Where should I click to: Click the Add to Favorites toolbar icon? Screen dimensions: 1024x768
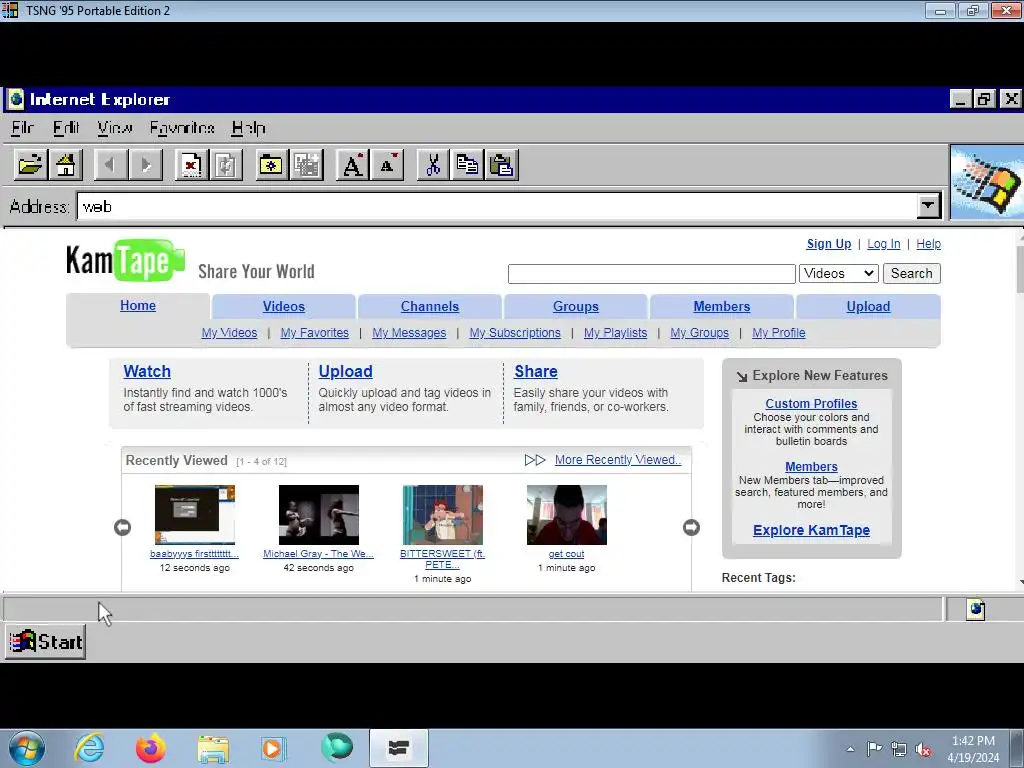(x=306, y=165)
